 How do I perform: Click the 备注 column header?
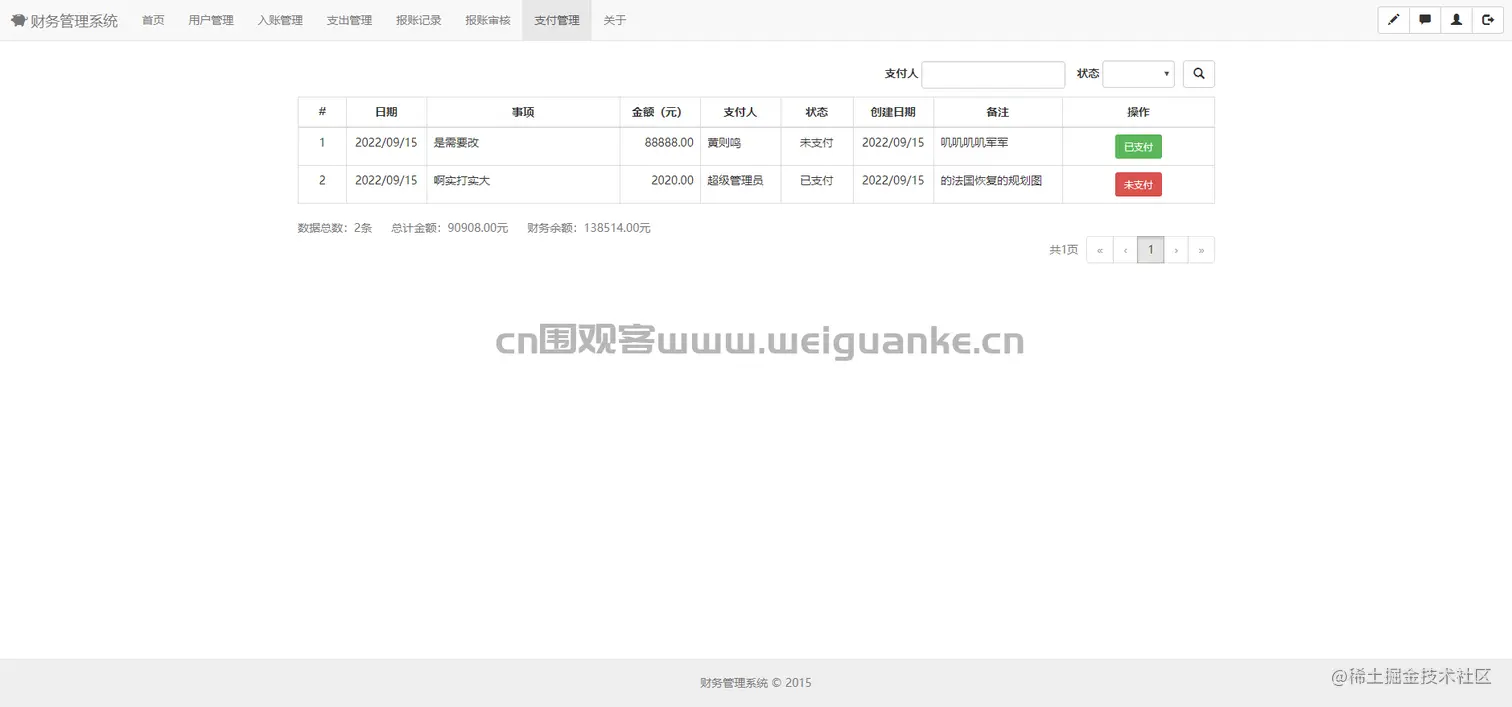point(997,112)
